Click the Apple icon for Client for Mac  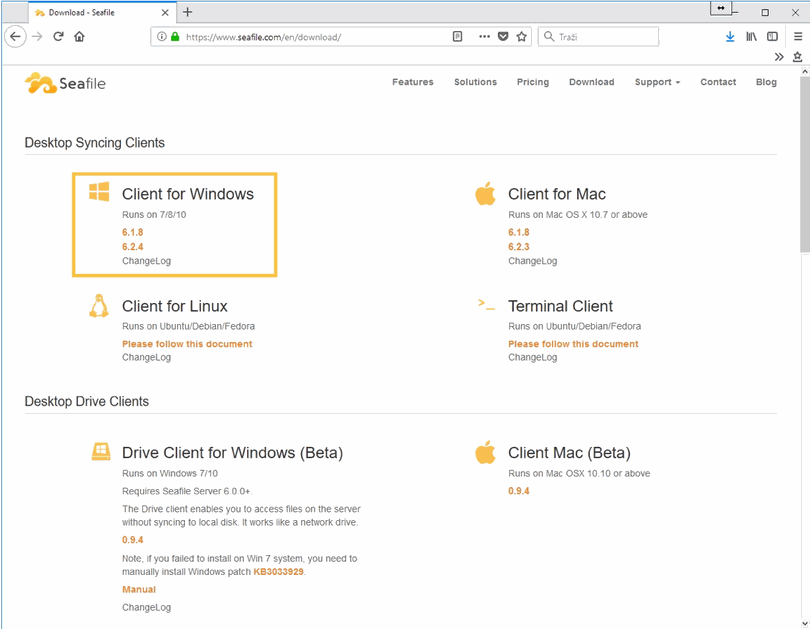click(x=485, y=194)
